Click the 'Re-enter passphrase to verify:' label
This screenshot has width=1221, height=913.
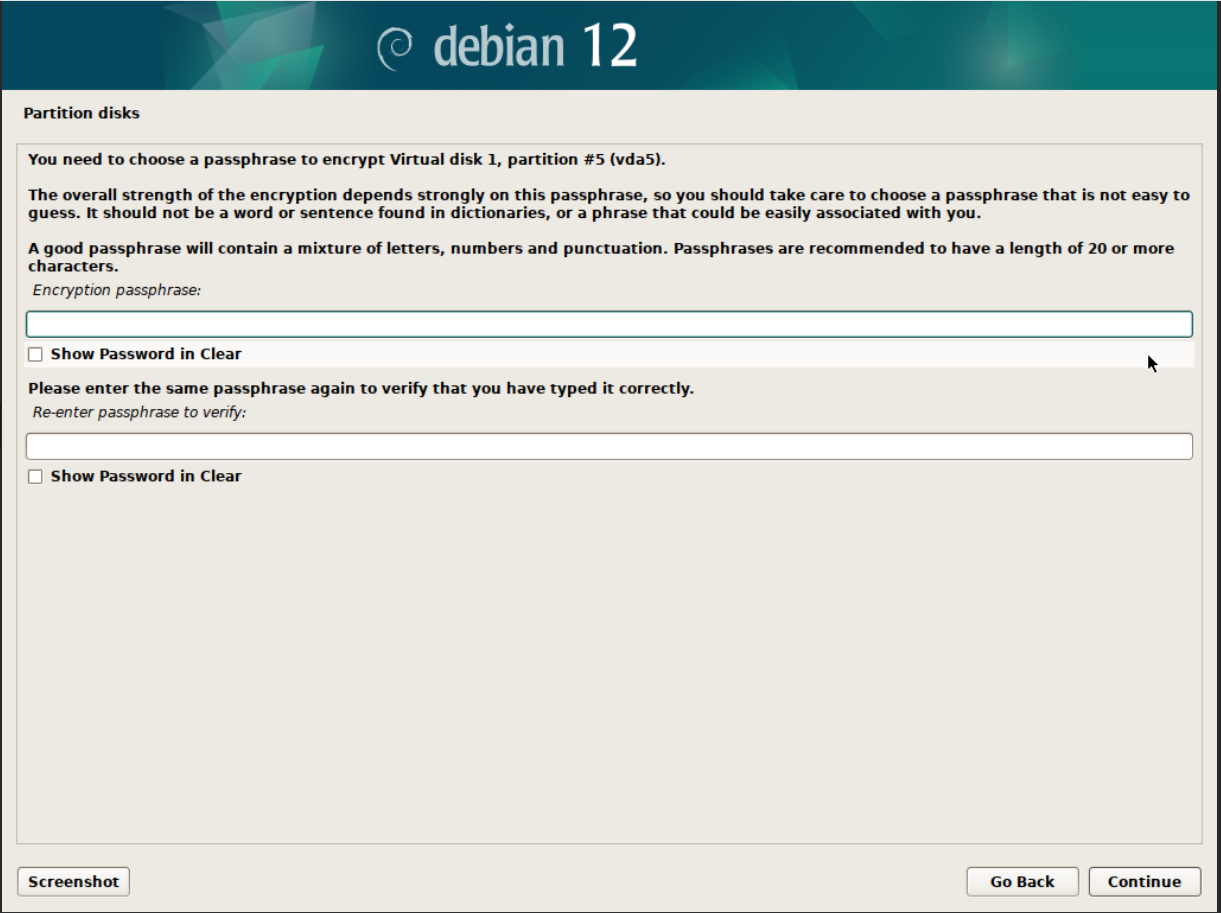pos(139,412)
